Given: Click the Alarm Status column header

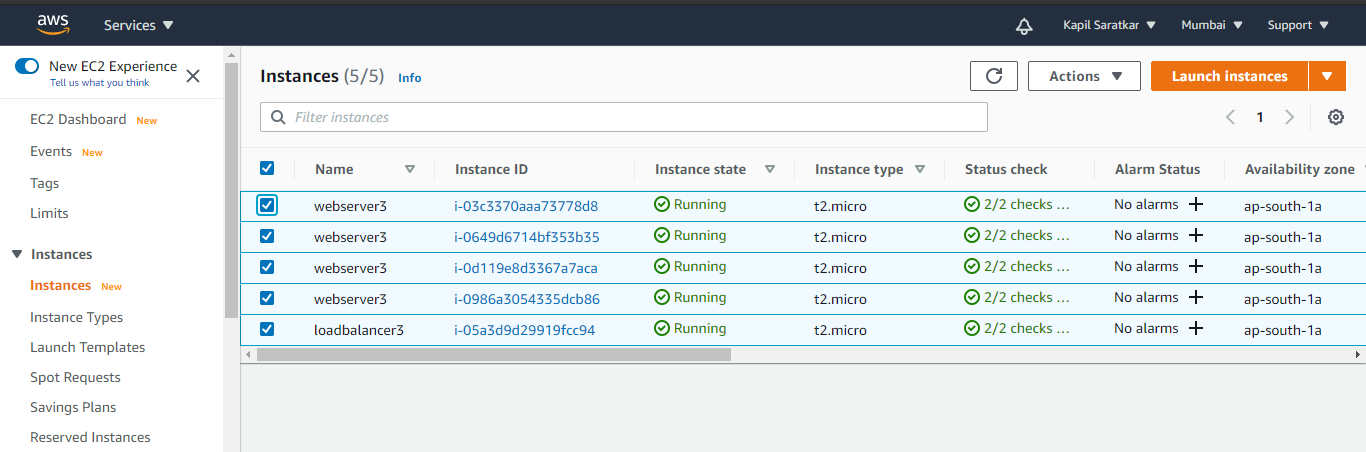Looking at the screenshot, I should coord(1157,169).
